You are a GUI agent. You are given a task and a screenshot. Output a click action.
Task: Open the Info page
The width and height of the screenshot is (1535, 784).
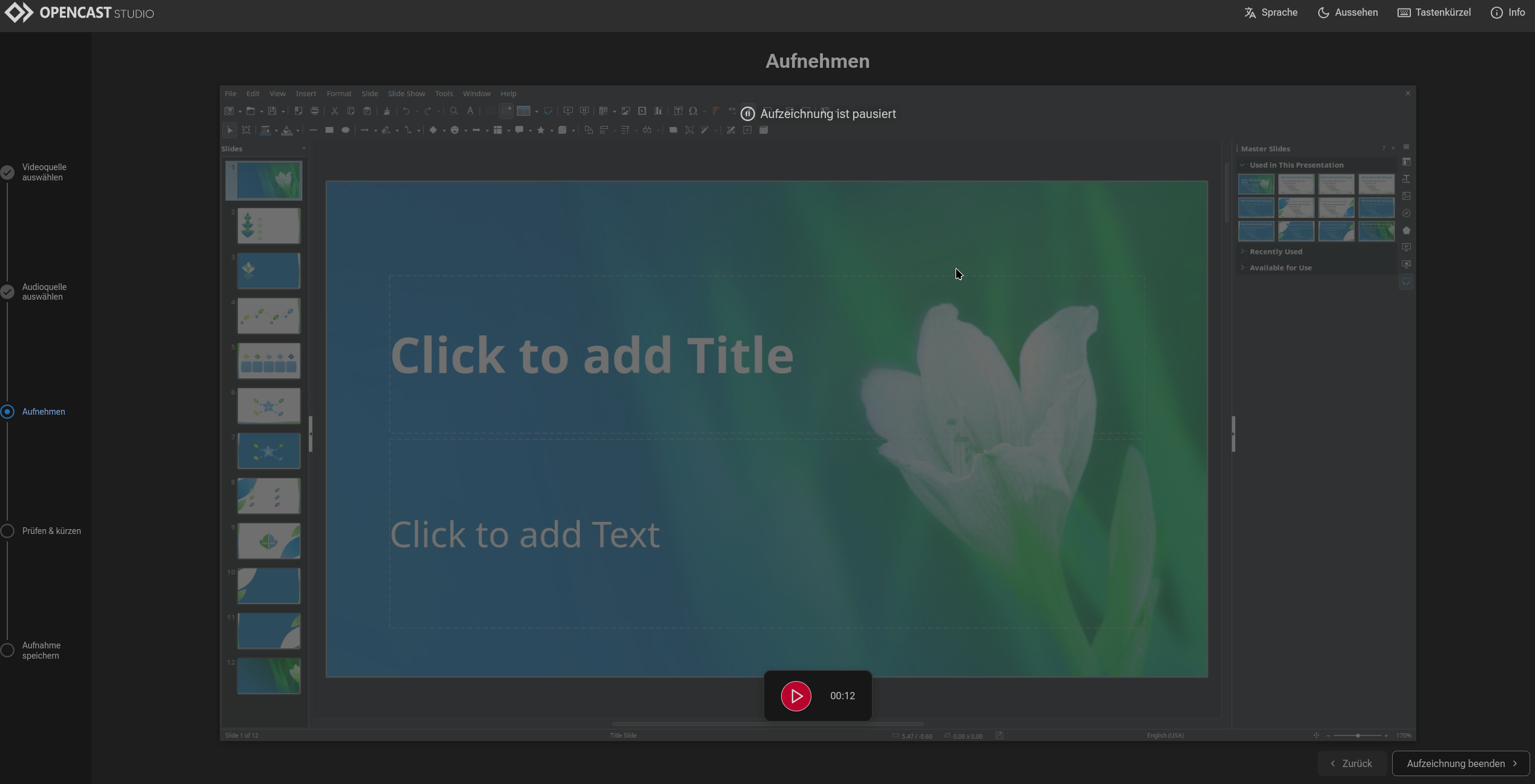pos(1507,13)
